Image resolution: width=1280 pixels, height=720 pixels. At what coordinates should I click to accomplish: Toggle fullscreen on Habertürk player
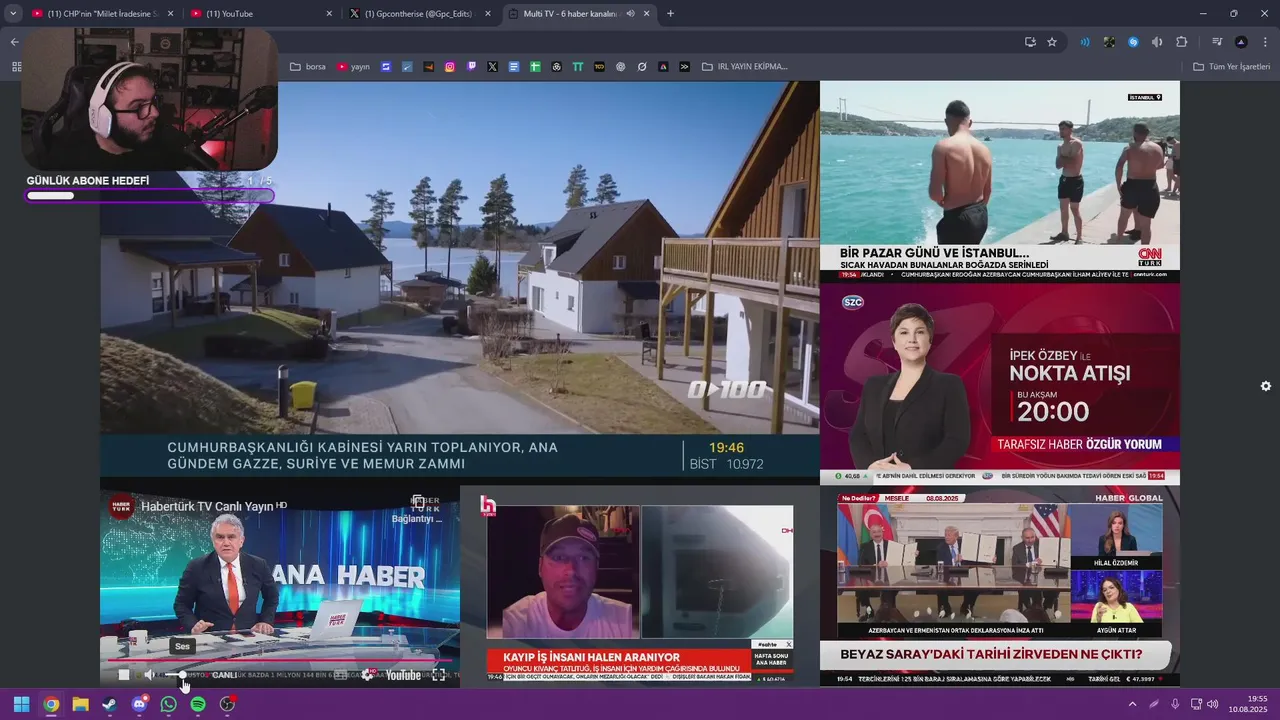[438, 675]
